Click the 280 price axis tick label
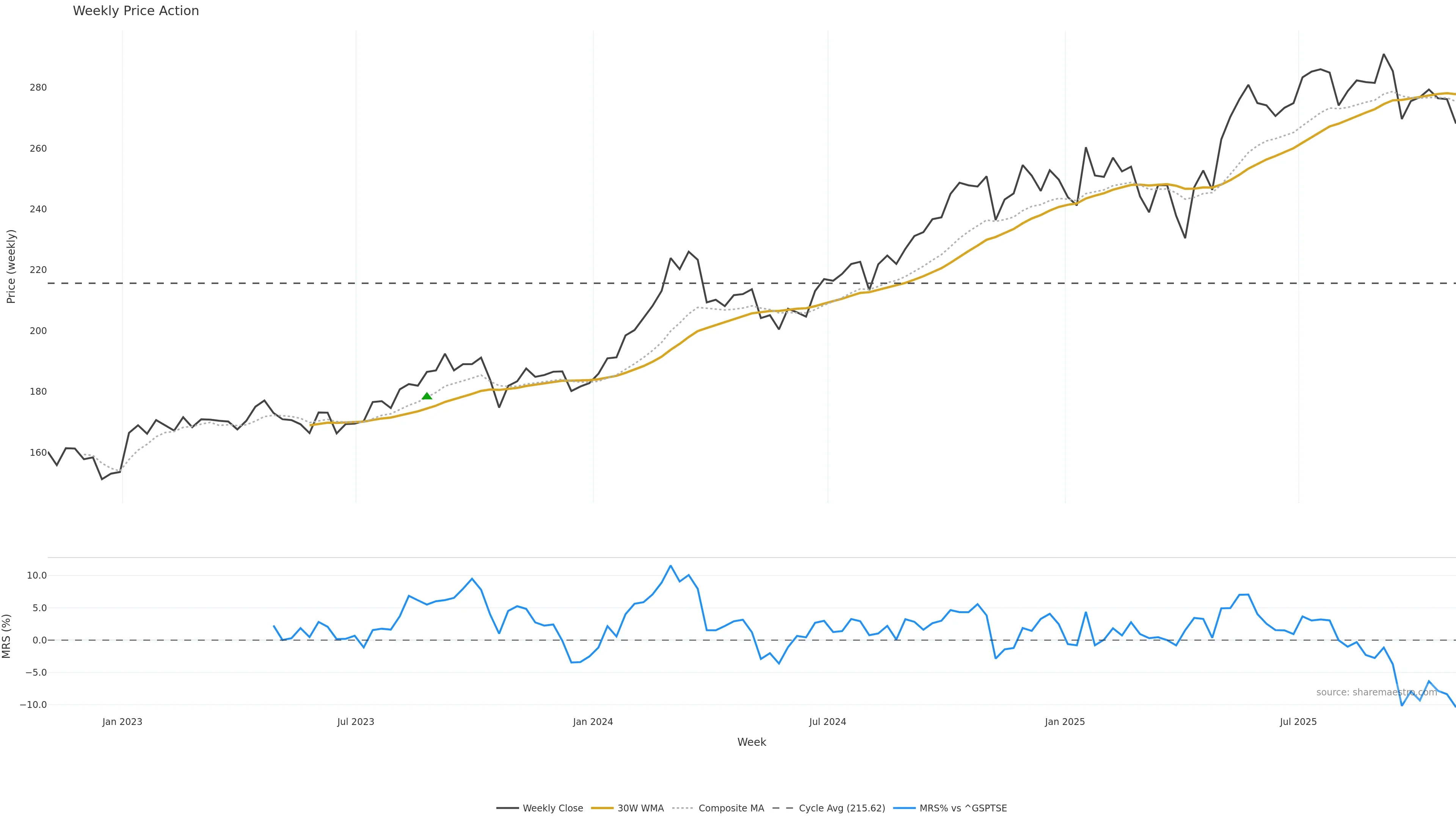1456x819 pixels. [38, 88]
